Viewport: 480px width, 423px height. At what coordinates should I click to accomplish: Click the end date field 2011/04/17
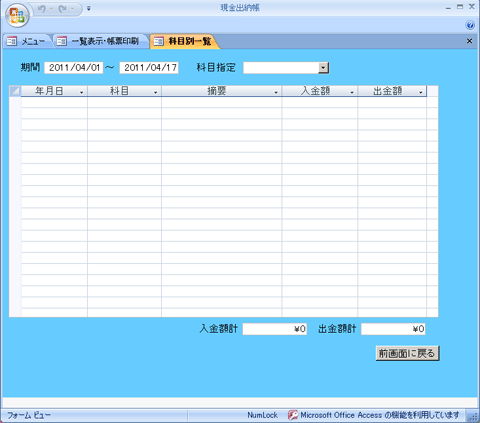point(149,68)
